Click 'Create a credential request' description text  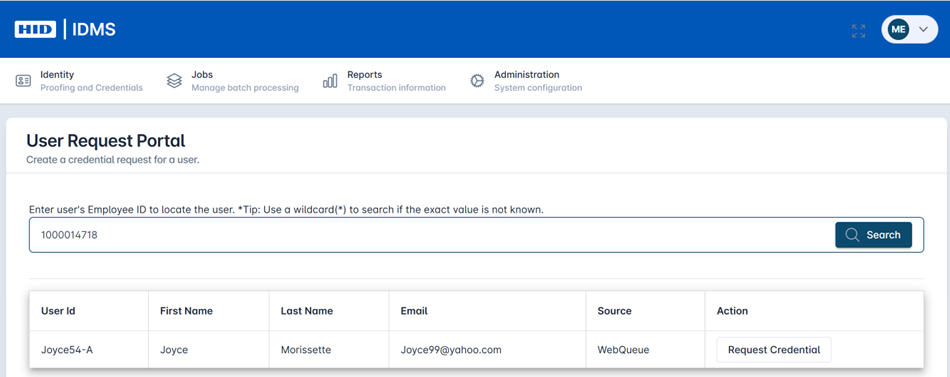click(113, 161)
